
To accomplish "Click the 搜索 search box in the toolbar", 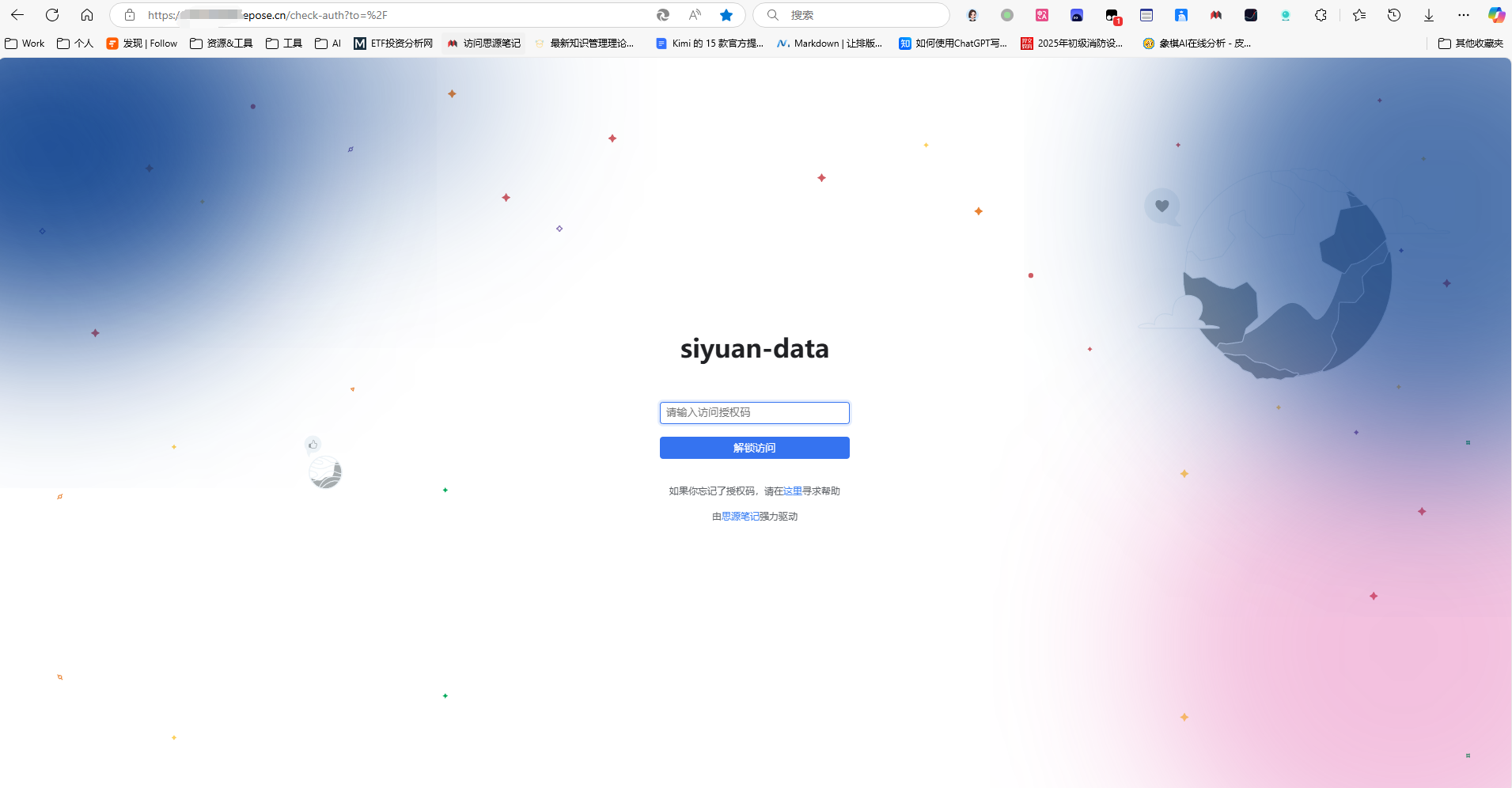I will (851, 15).
